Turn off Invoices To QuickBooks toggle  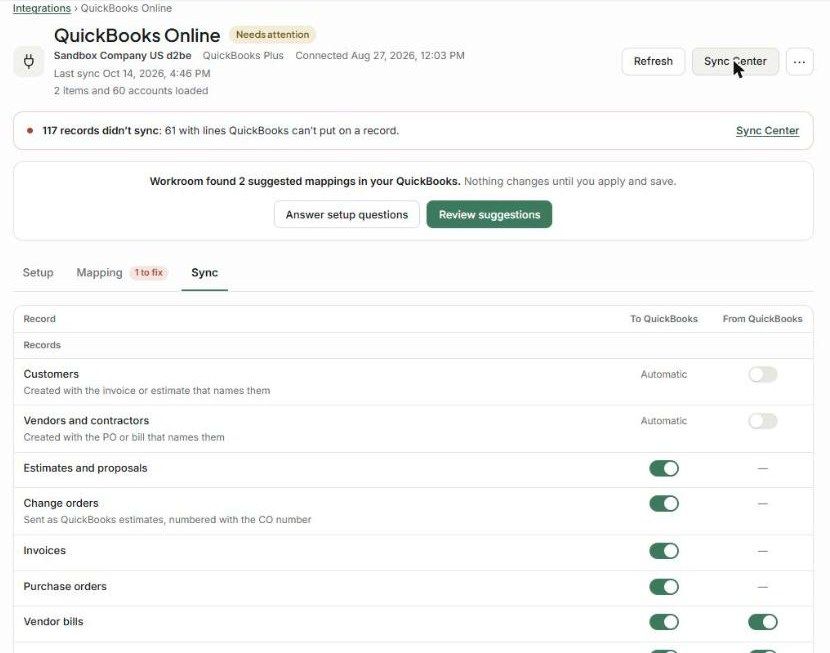tap(664, 551)
